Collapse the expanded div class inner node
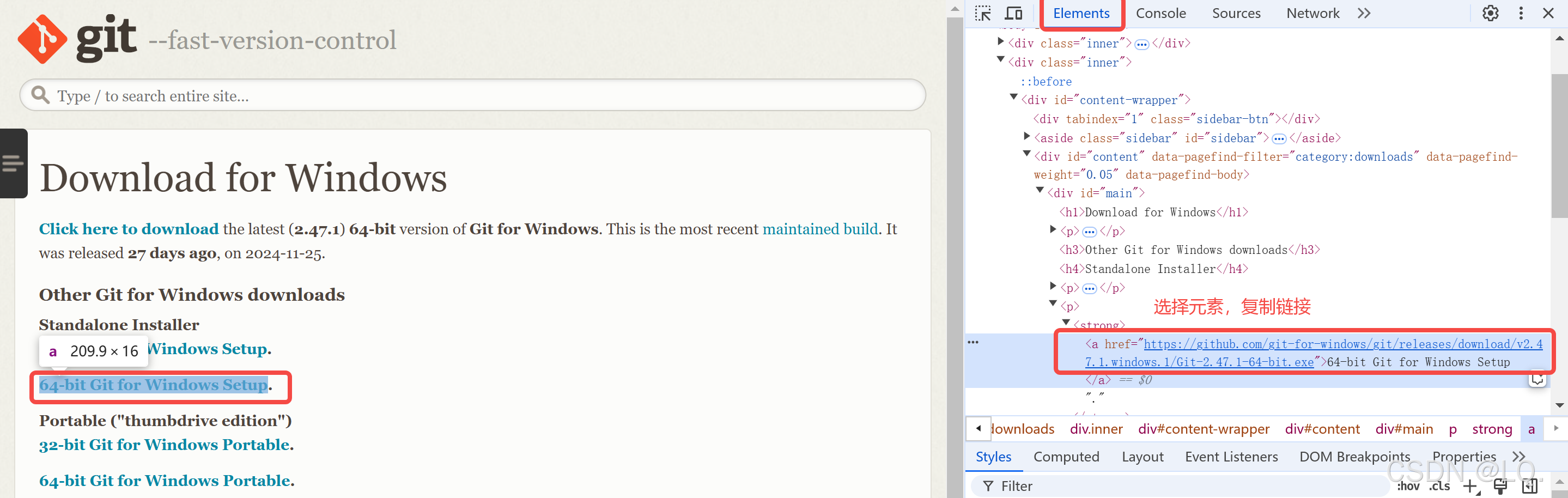1568x498 pixels. tap(1001, 60)
